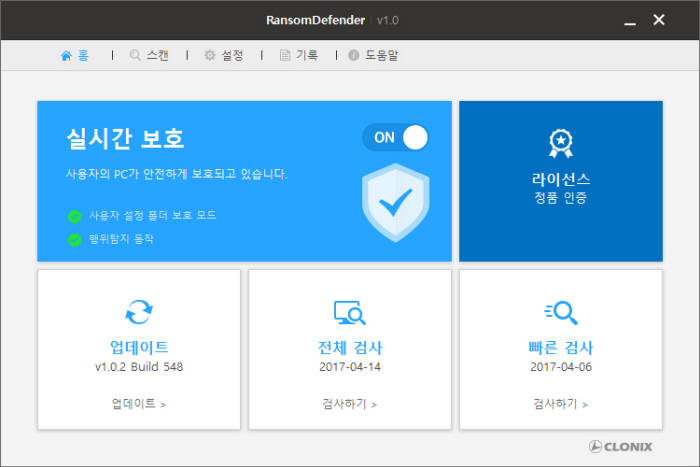
Task: Click the 실시간 보호 heading
Action: coord(125,138)
